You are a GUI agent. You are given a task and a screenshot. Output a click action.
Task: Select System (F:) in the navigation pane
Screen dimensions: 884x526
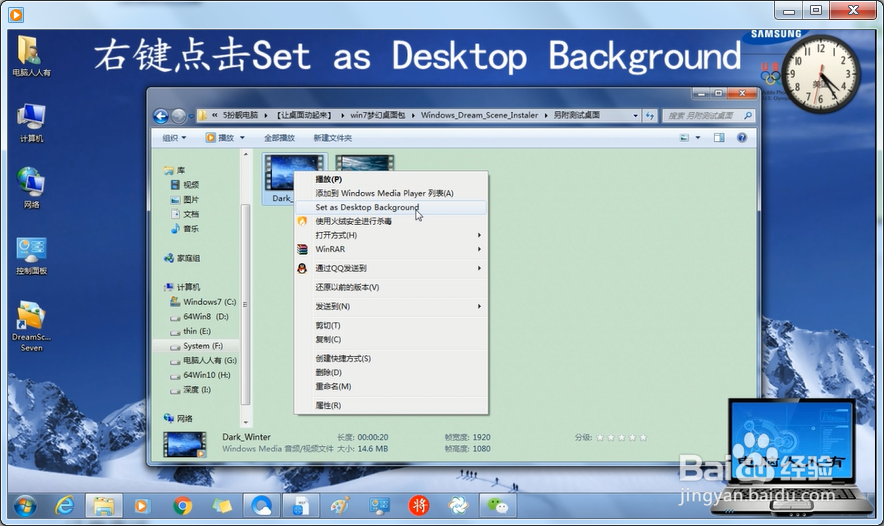pos(196,346)
